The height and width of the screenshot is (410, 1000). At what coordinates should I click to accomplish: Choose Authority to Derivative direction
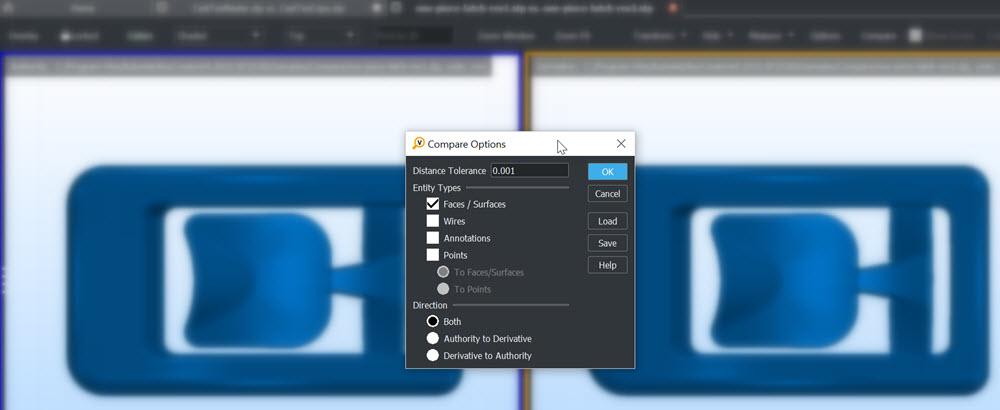[433, 339]
